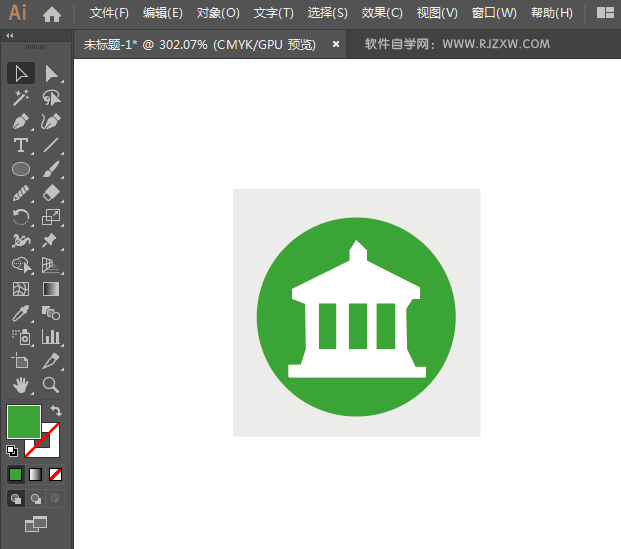This screenshot has height=549, width=621.
Task: Close the 未标题-1 document tab
Action: (x=335, y=44)
